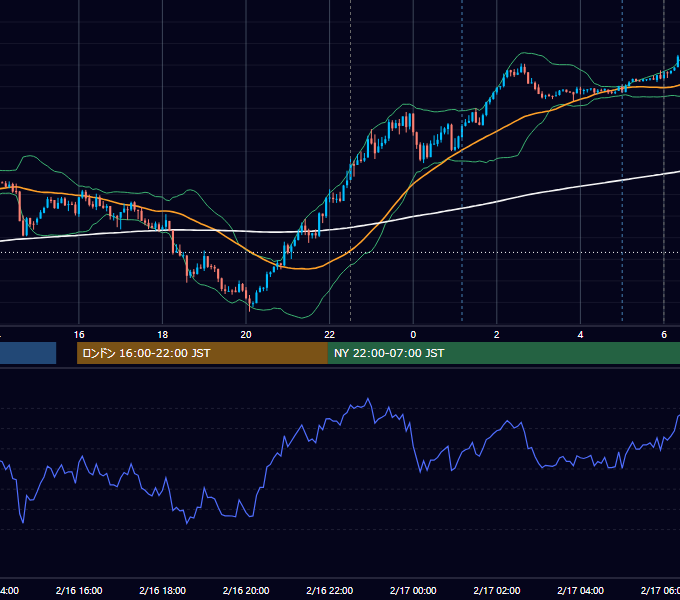
Task: Click the ロンドン 16:00-22:00 JST session bar
Action: (202, 353)
